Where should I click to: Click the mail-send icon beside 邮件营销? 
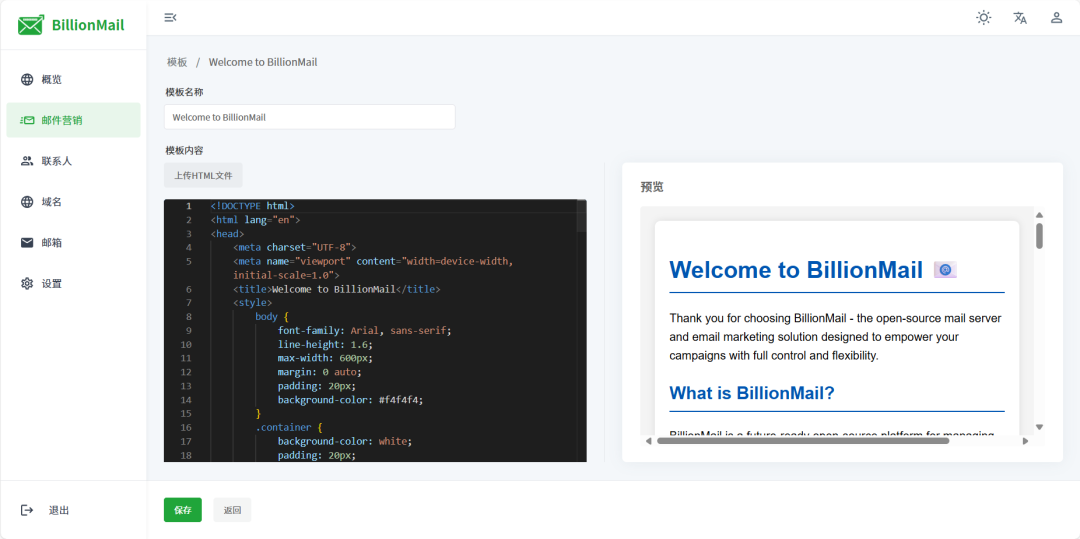click(27, 120)
